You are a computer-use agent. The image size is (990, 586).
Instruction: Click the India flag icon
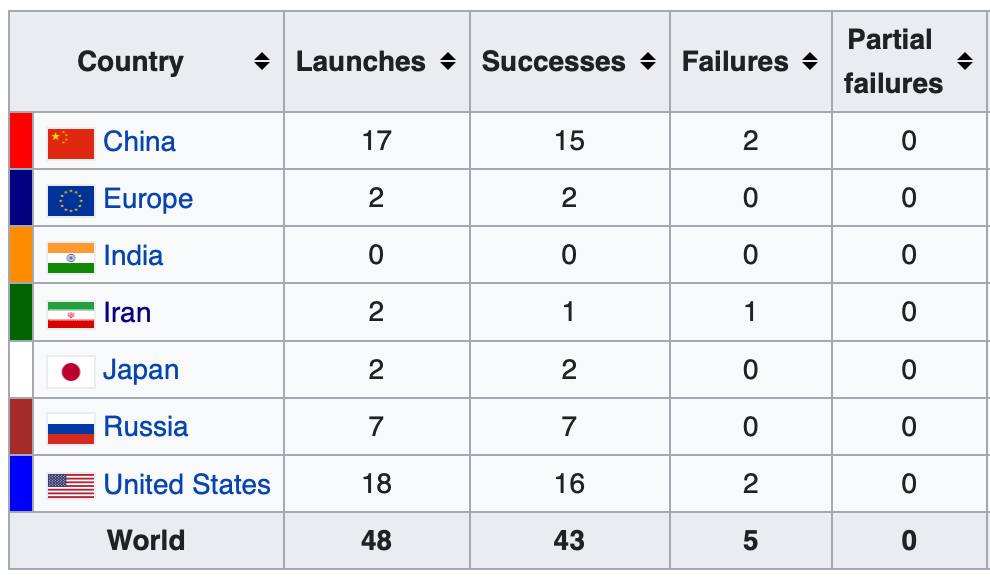pos(71,257)
